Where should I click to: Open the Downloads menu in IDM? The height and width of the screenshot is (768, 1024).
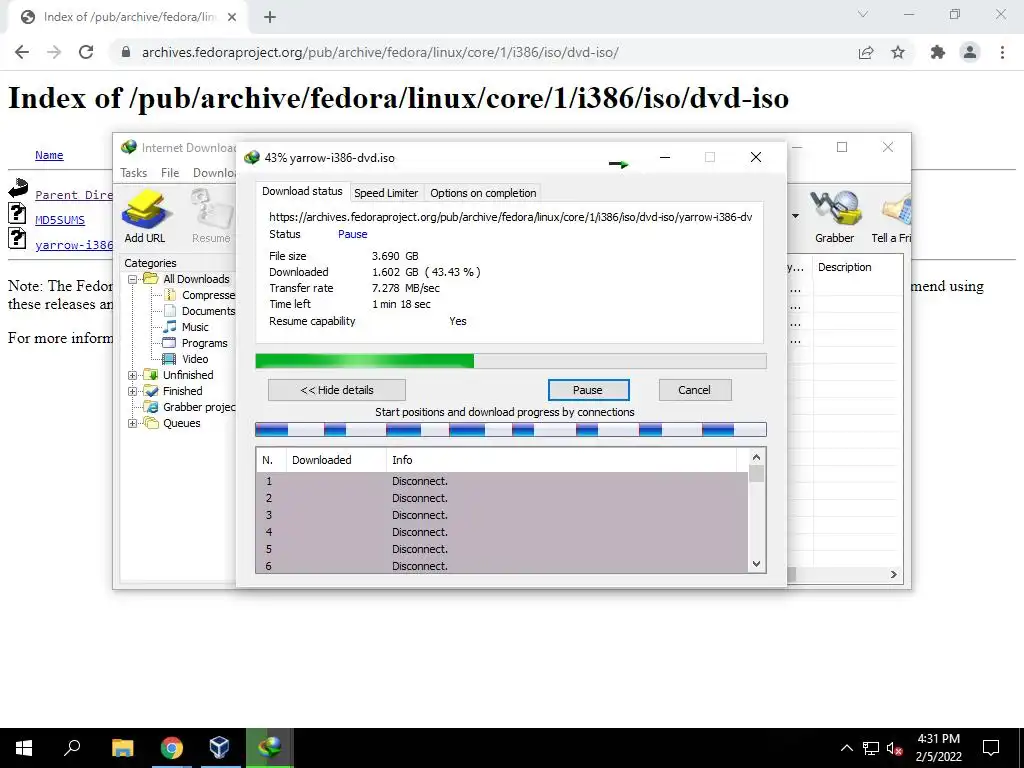tap(214, 173)
